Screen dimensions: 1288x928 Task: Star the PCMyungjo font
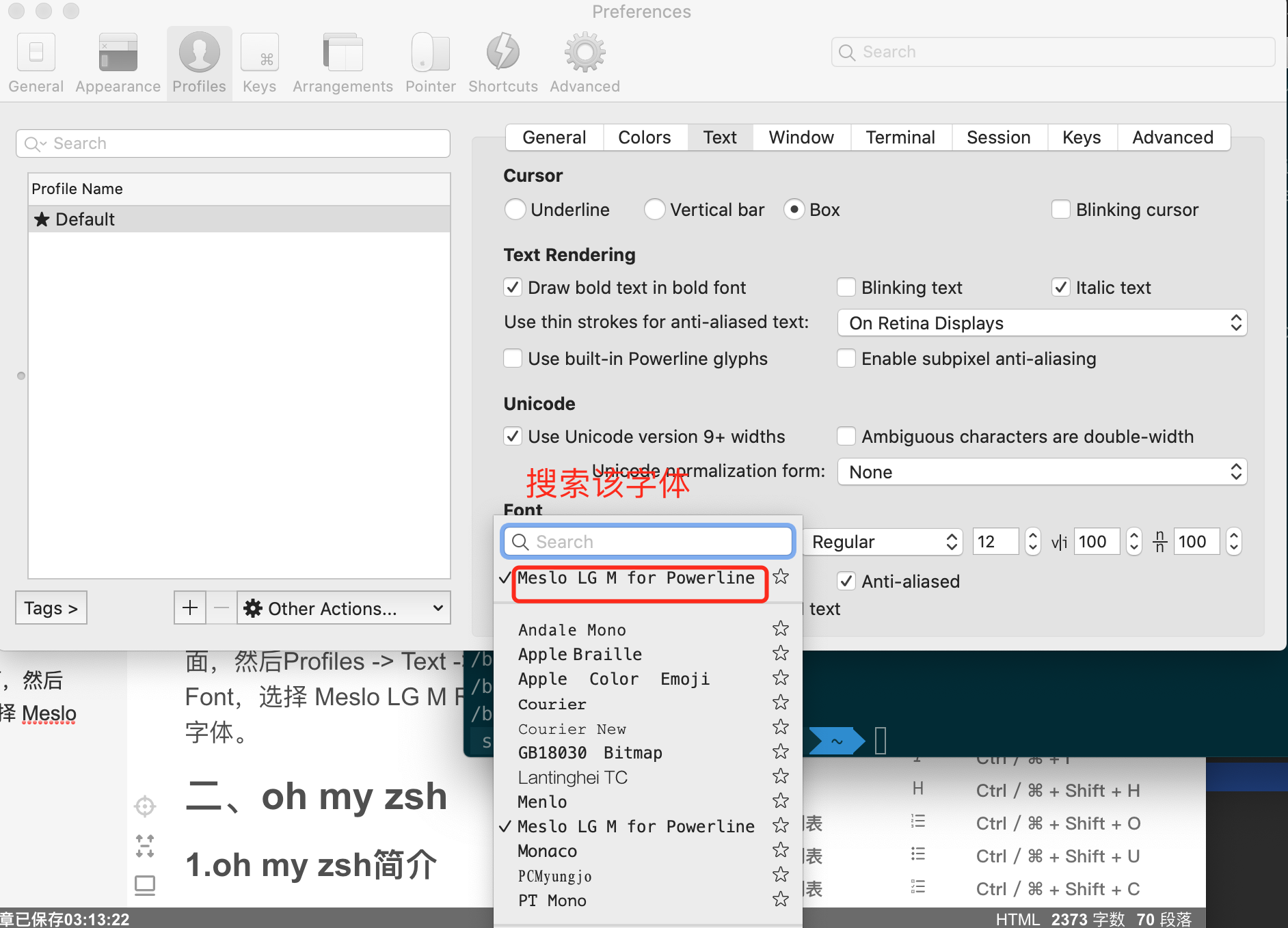781,875
